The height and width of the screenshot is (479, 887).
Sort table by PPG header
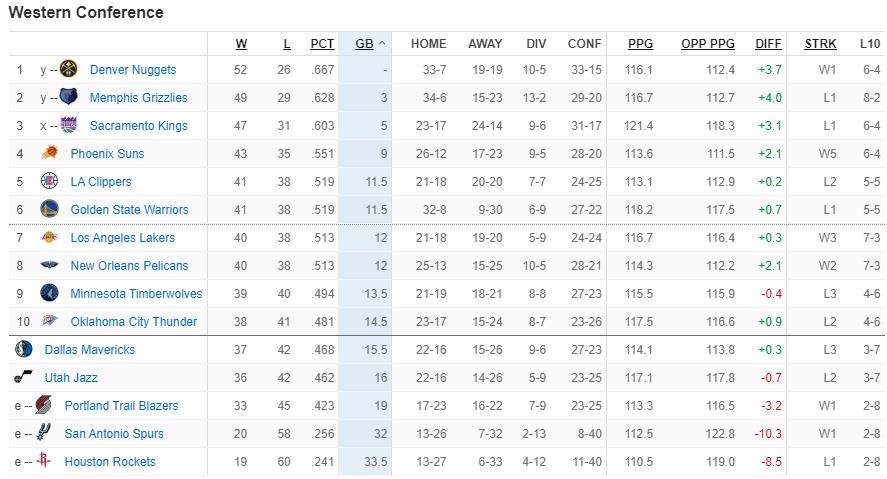point(640,44)
